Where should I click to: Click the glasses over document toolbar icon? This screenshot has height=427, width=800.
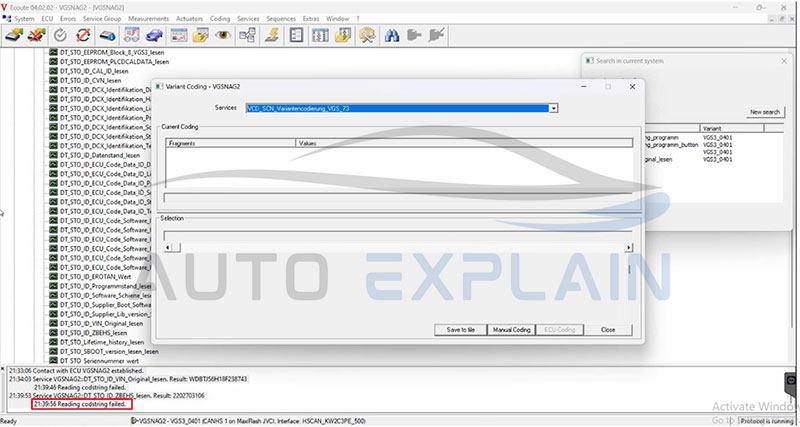pos(132,35)
